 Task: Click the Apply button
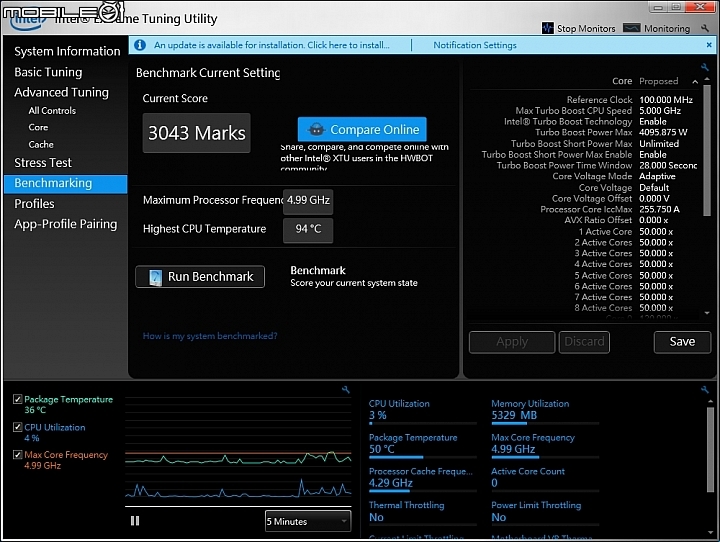(x=512, y=342)
